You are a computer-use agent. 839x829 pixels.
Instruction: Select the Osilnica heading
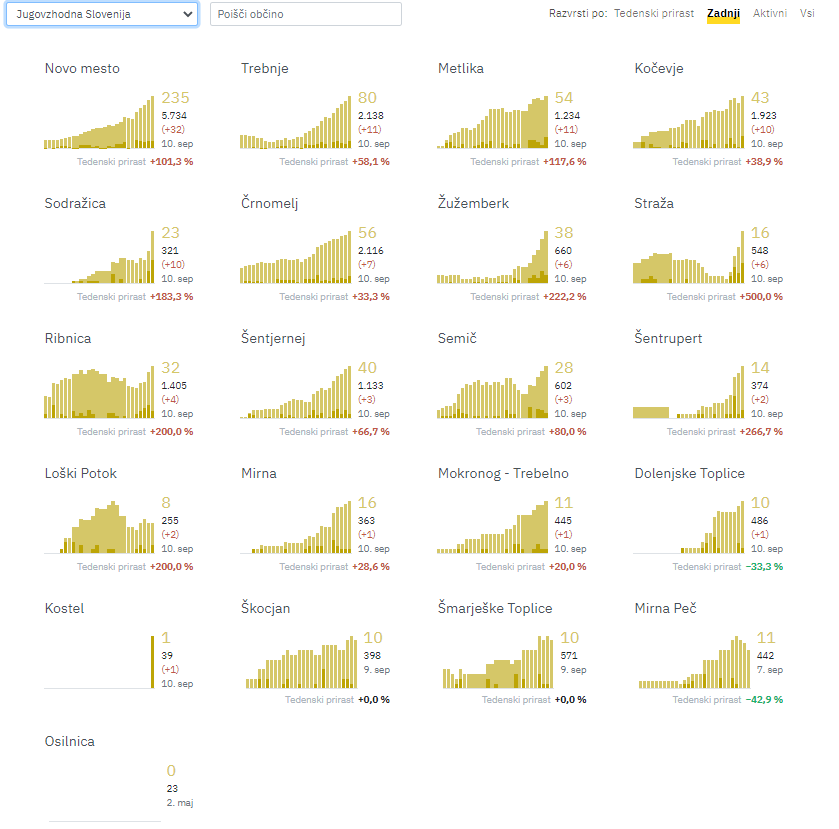coord(70,741)
